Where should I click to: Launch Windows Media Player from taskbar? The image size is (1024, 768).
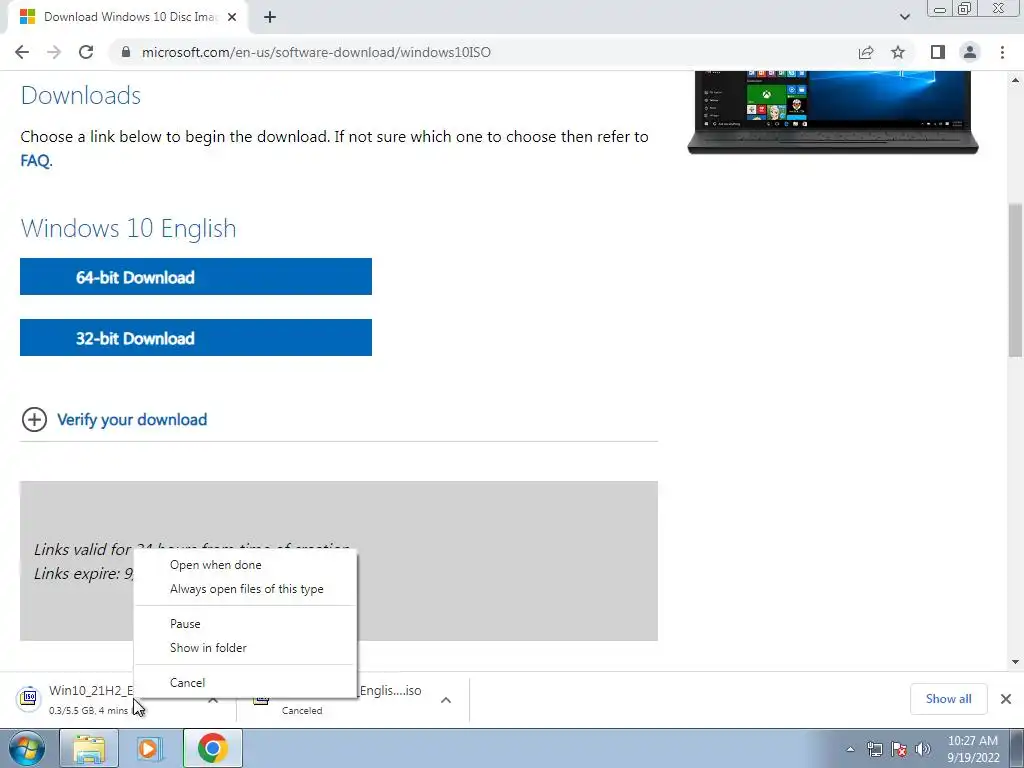(149, 748)
